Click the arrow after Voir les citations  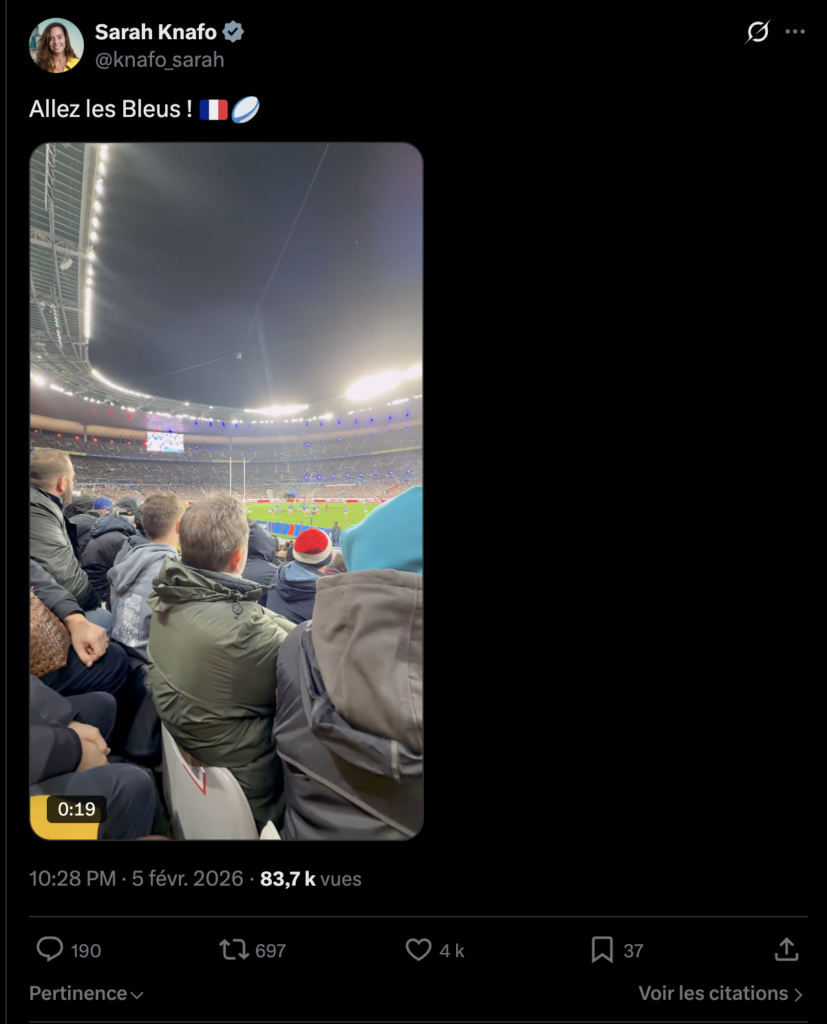(798, 994)
